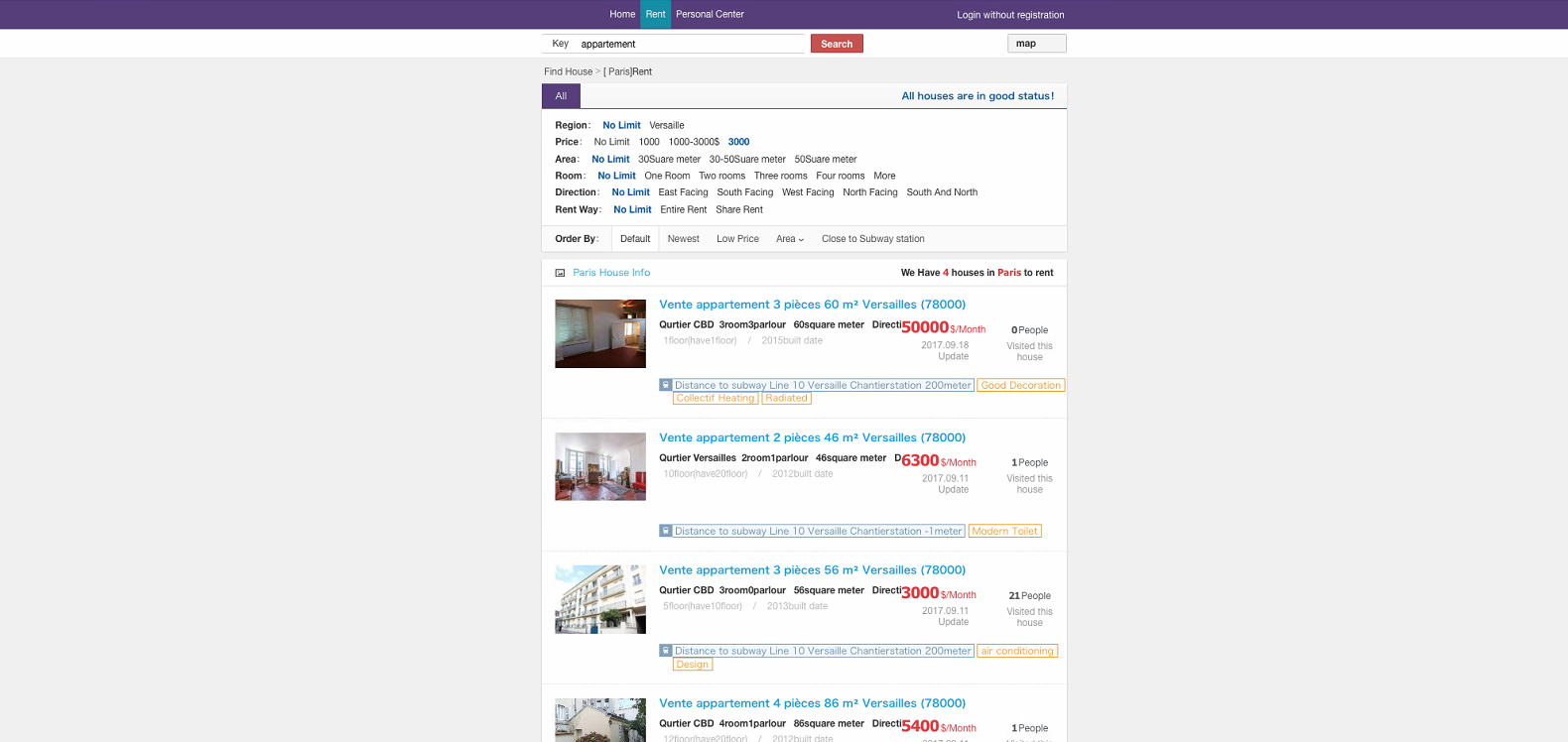Filter Direction by East Facing
1568x742 pixels.
click(x=683, y=192)
